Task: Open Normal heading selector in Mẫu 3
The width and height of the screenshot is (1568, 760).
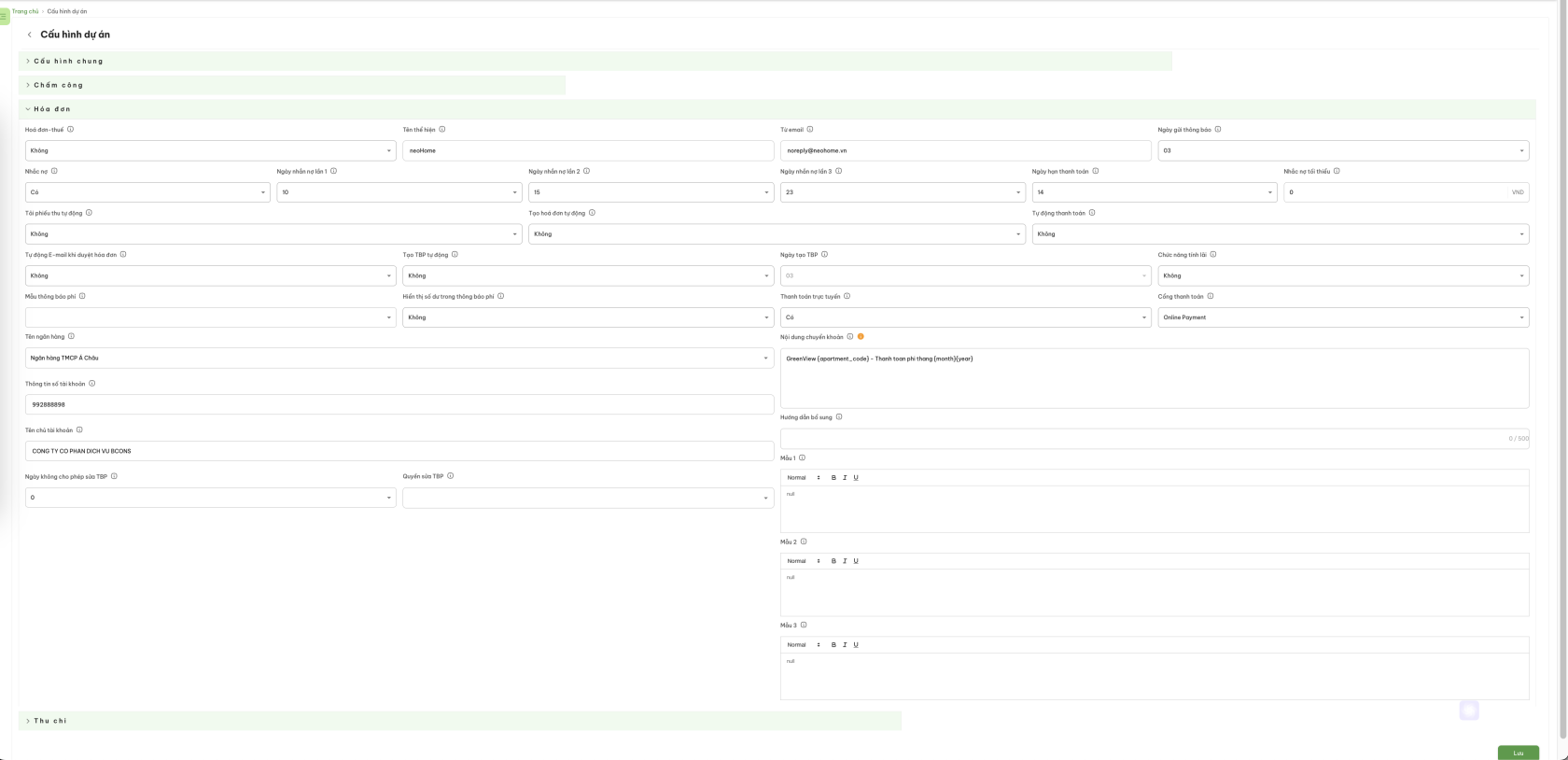Action: [x=804, y=645]
